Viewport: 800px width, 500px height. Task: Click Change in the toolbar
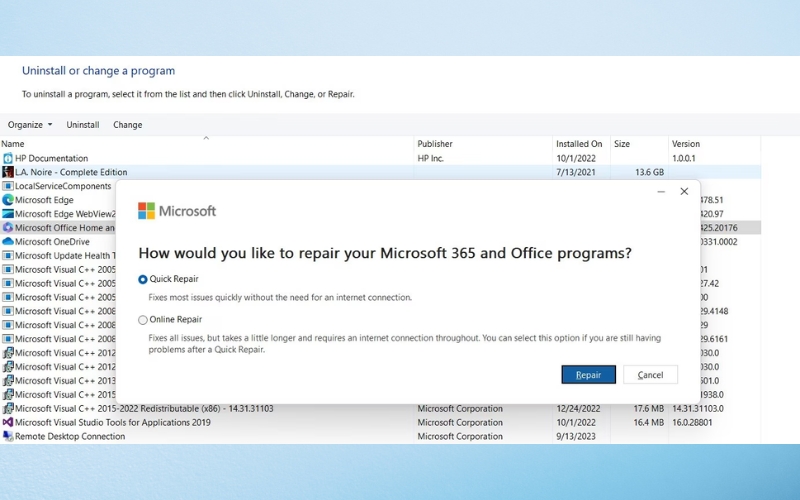point(128,124)
